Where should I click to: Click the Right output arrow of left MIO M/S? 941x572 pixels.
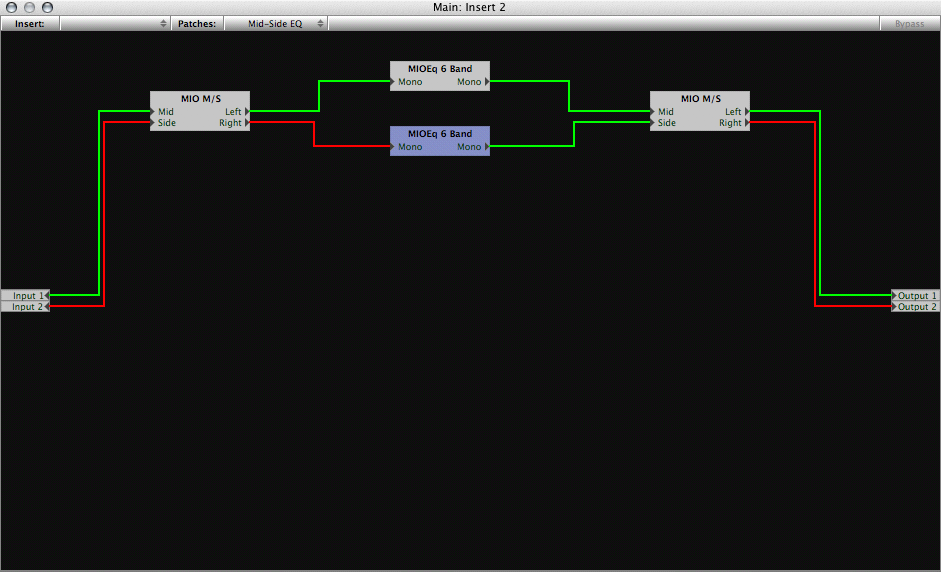(247, 122)
